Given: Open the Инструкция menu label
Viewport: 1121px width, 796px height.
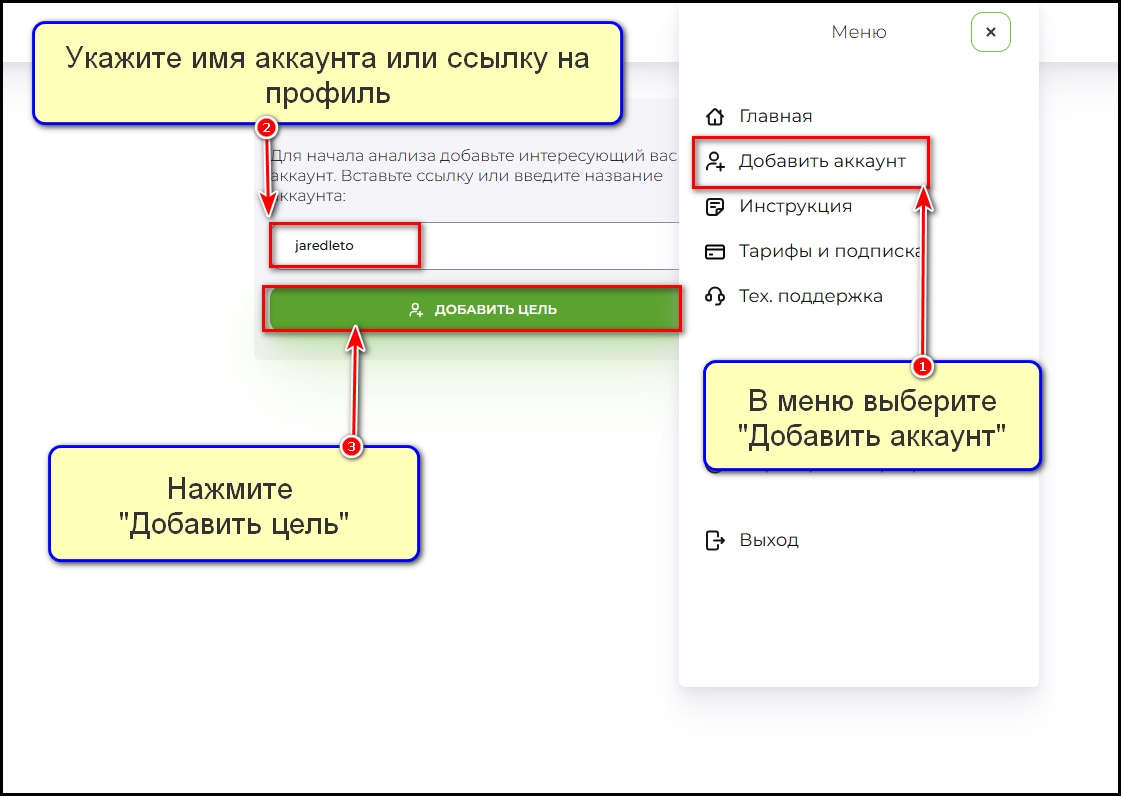Looking at the screenshot, I should [x=795, y=207].
